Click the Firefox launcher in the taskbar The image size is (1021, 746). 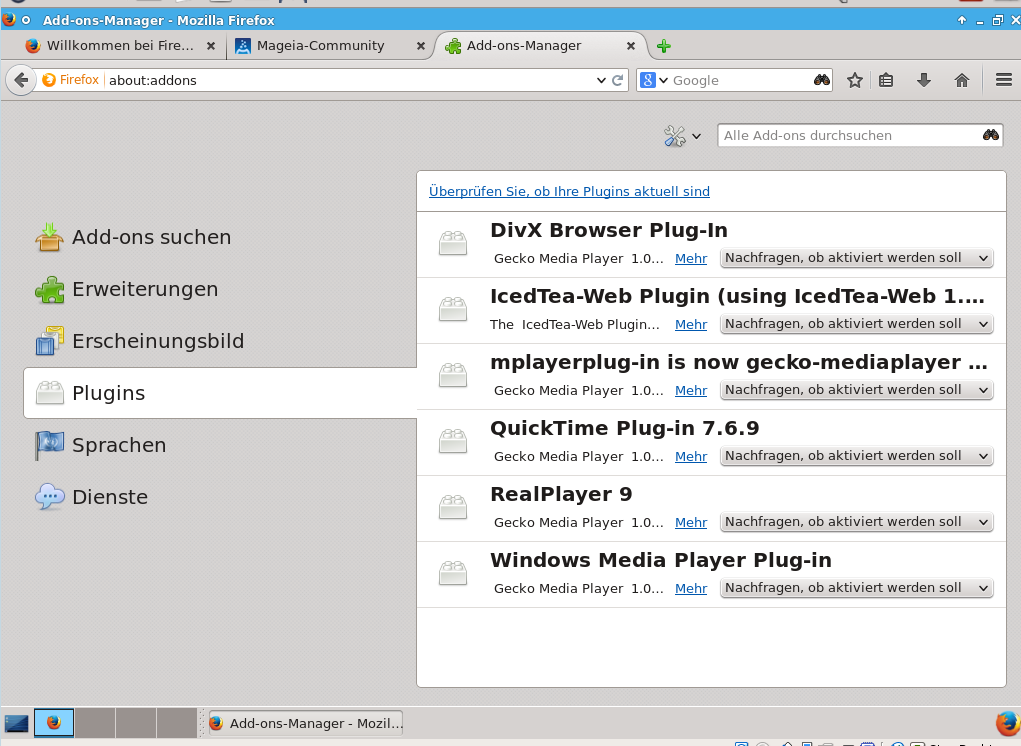tap(53, 723)
